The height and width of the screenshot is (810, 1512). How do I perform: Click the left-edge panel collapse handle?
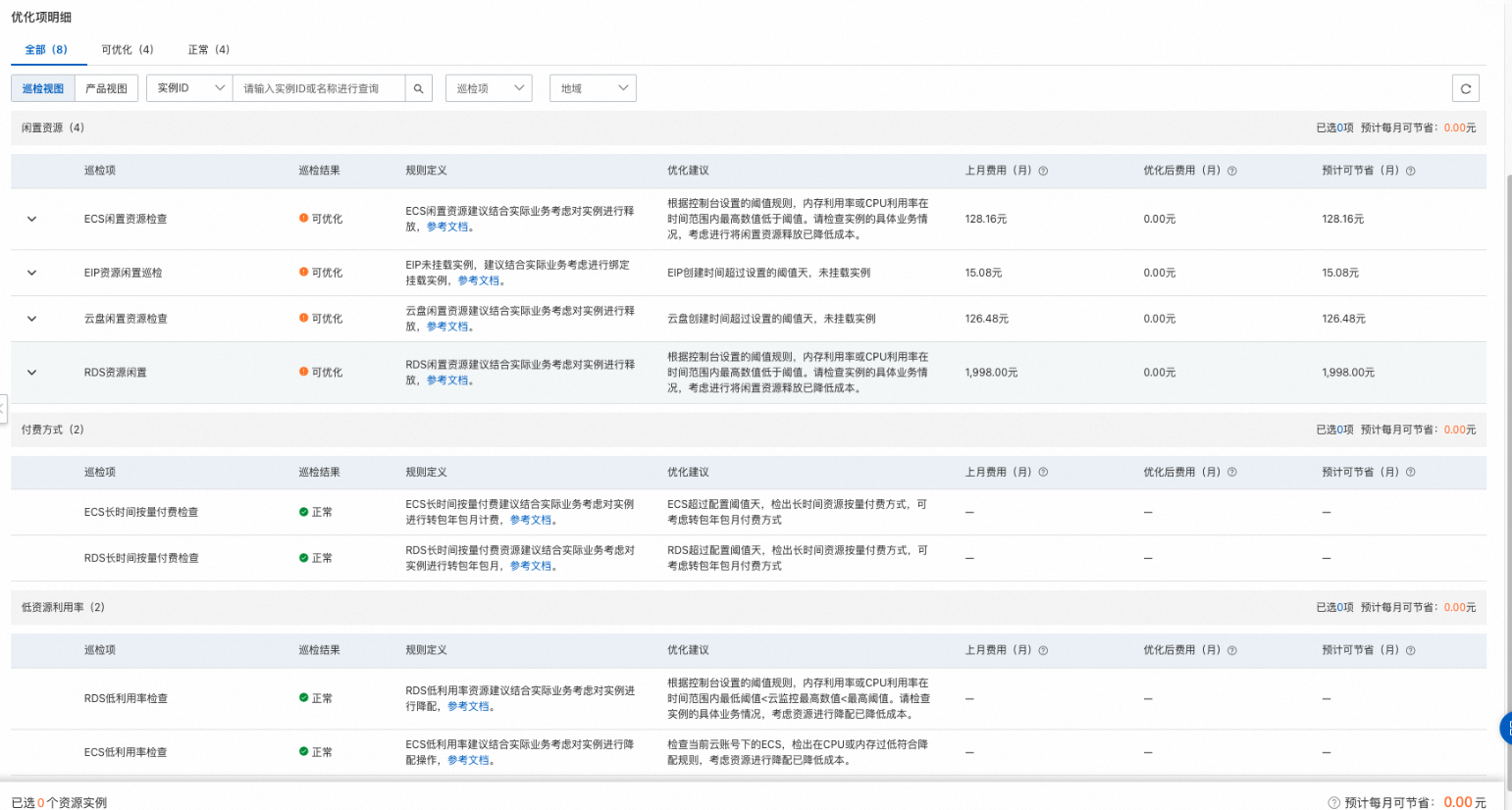[x=3, y=408]
